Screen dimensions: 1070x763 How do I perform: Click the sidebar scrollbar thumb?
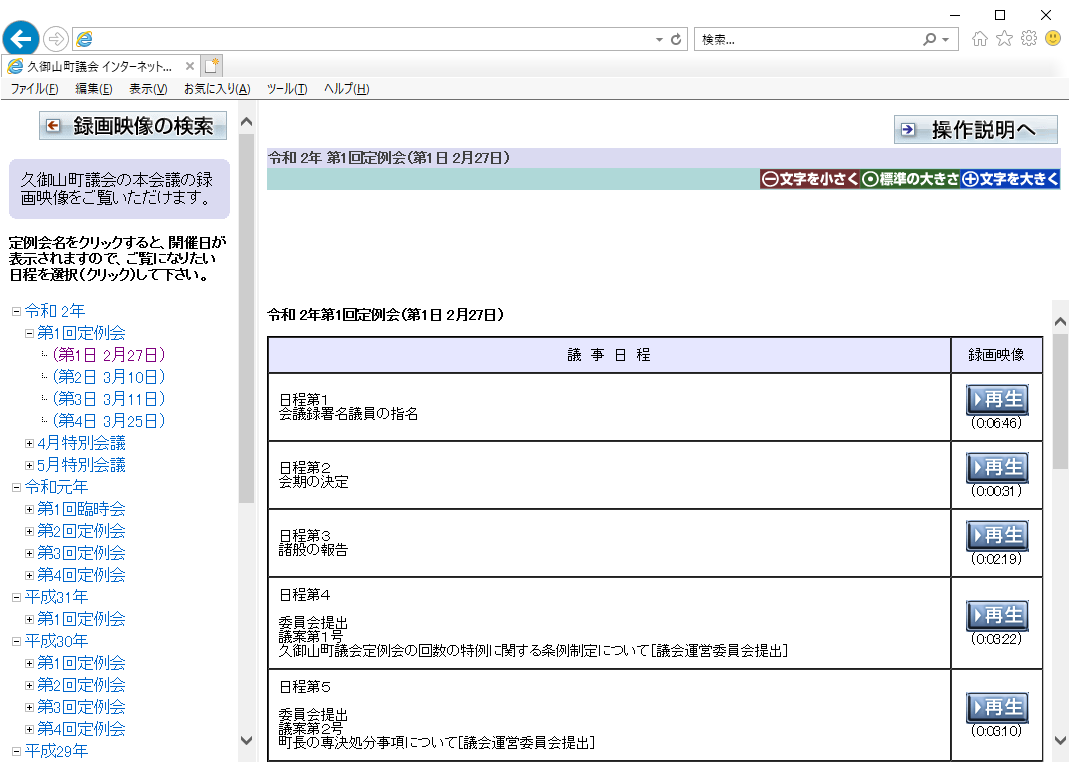246,318
